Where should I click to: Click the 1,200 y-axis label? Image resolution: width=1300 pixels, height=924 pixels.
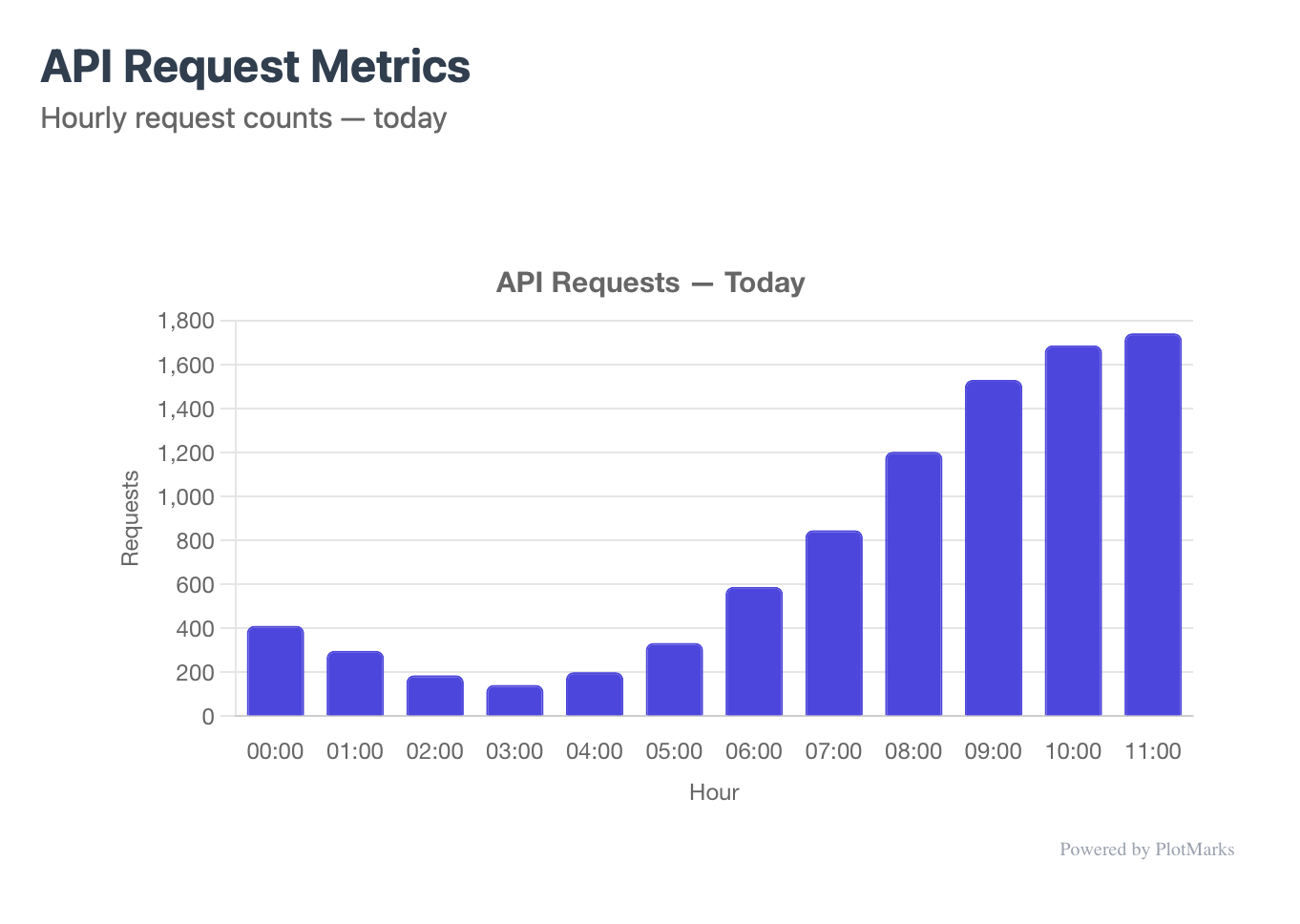click(186, 452)
